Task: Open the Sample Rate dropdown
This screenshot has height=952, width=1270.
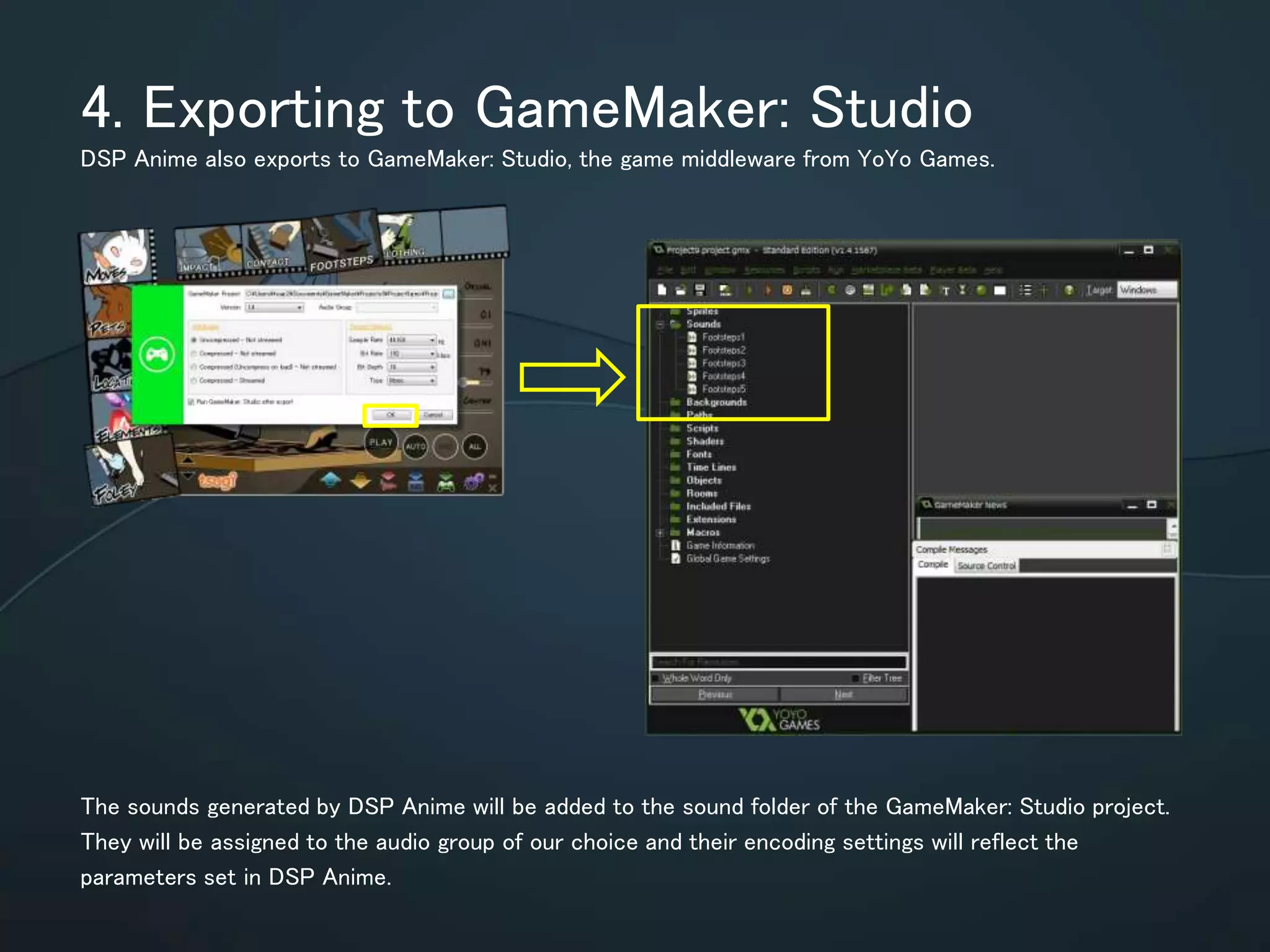Action: click(x=412, y=340)
